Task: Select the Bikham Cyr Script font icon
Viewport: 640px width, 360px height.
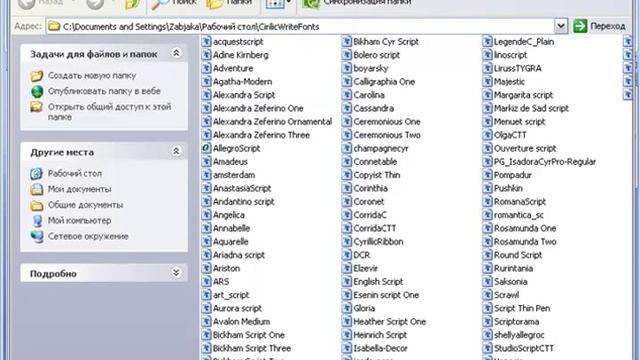Action: [347, 42]
